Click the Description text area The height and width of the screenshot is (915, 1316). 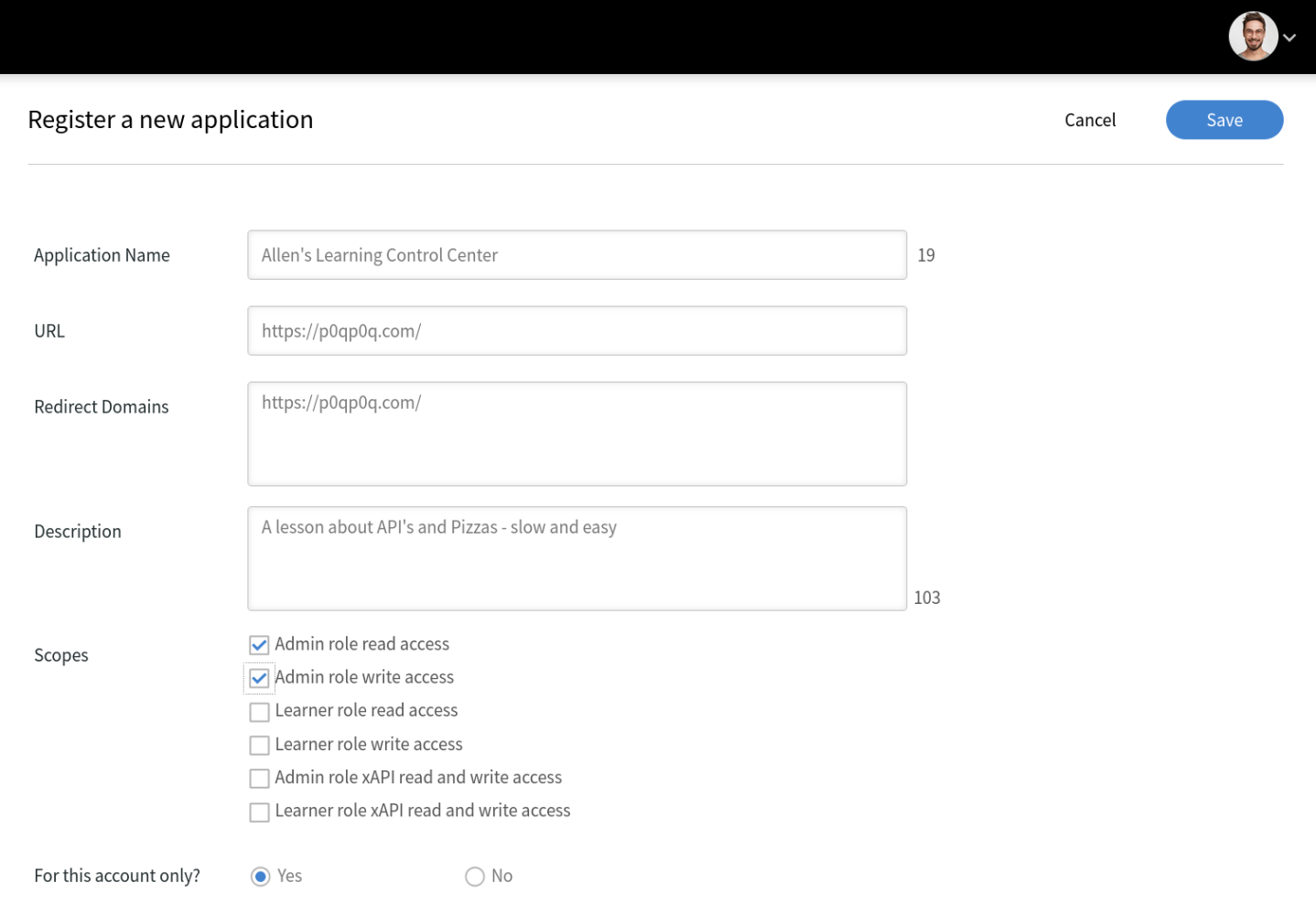[x=577, y=558]
